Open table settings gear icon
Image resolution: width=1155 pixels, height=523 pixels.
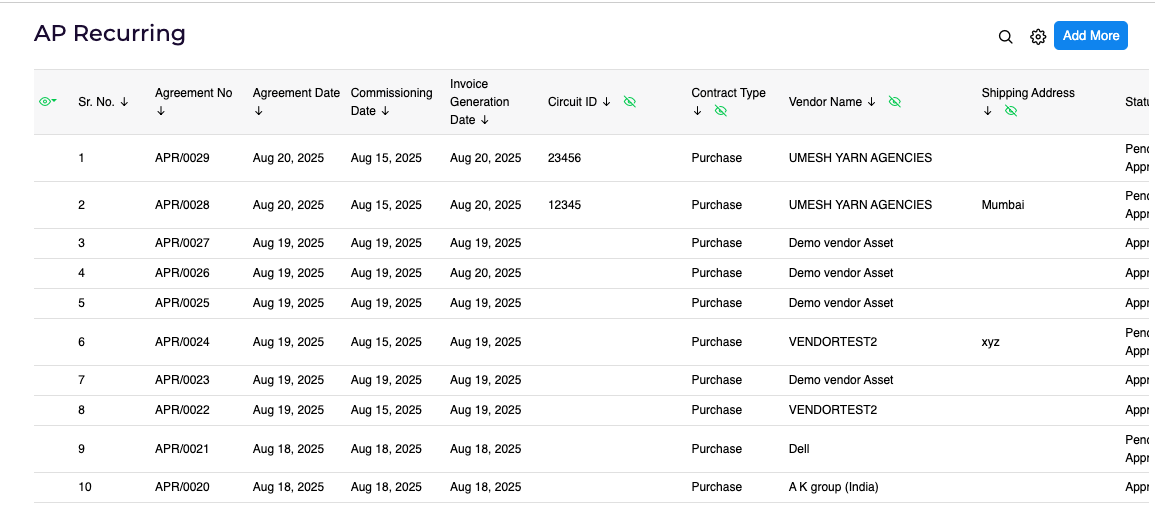pos(1038,37)
